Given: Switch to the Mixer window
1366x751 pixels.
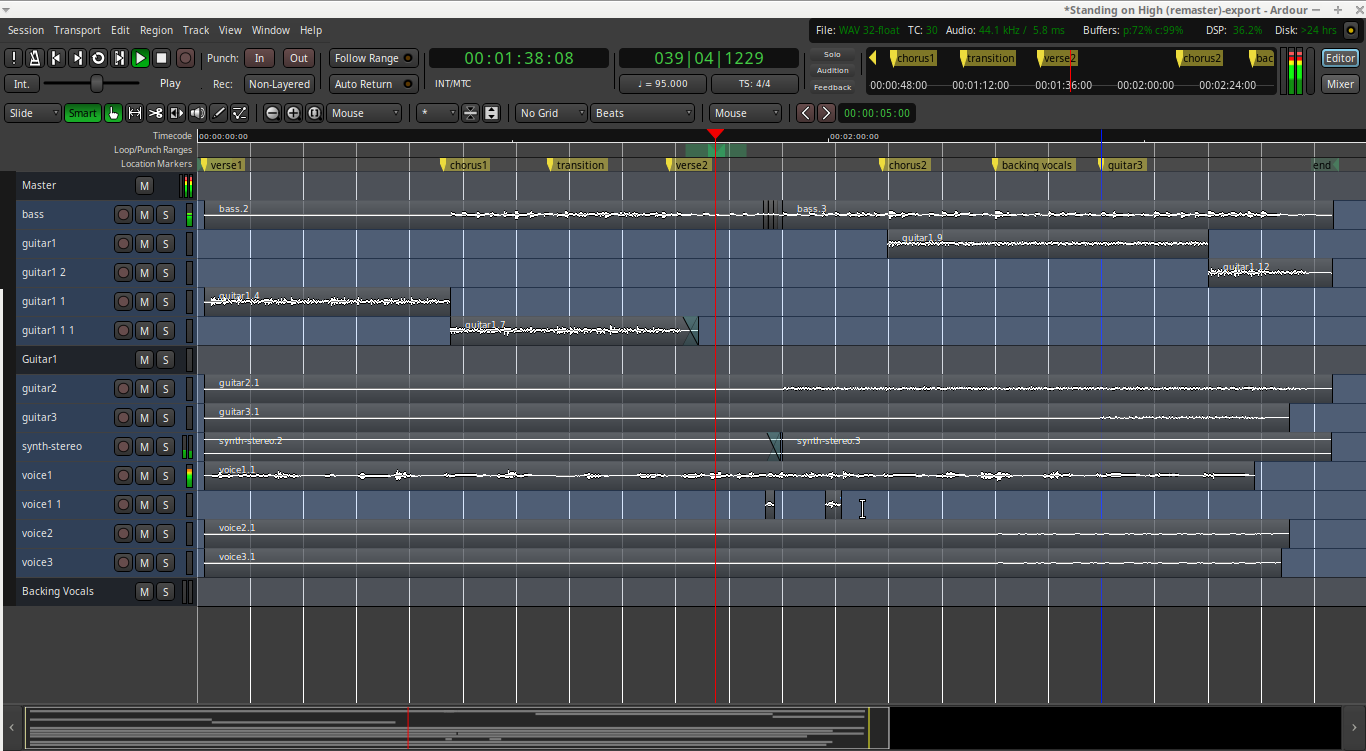Looking at the screenshot, I should click(x=1340, y=84).
